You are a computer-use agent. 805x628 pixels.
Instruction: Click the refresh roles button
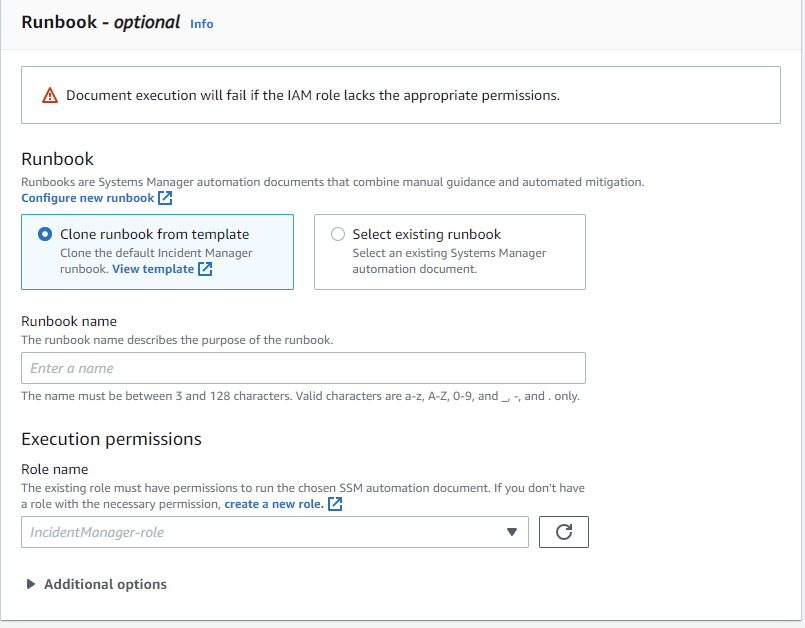tap(564, 532)
